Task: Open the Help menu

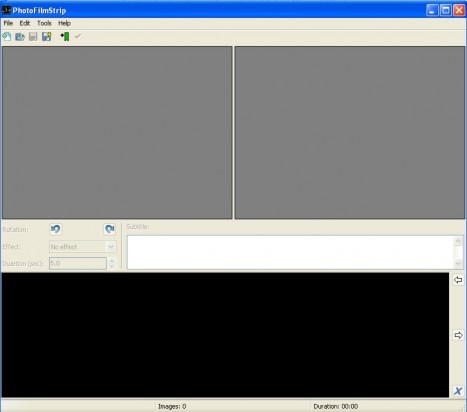Action: 64,23
